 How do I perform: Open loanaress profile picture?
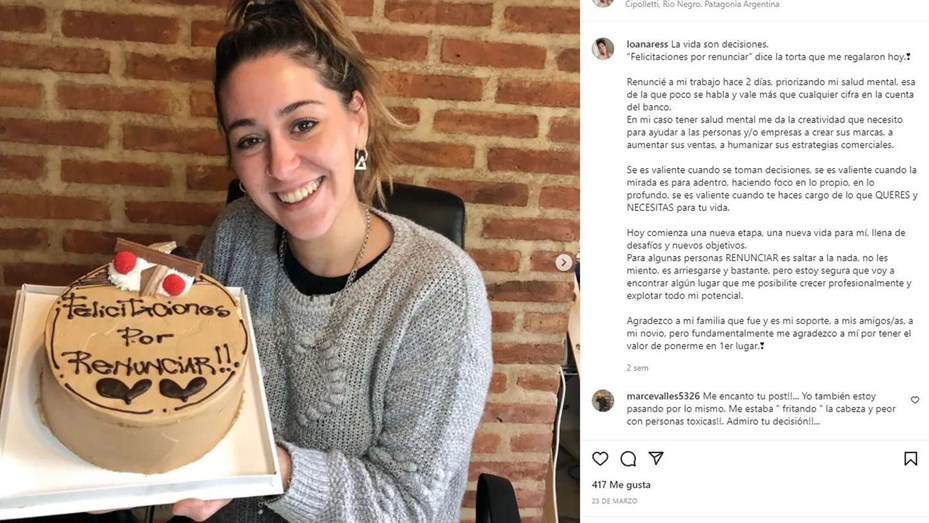(603, 49)
